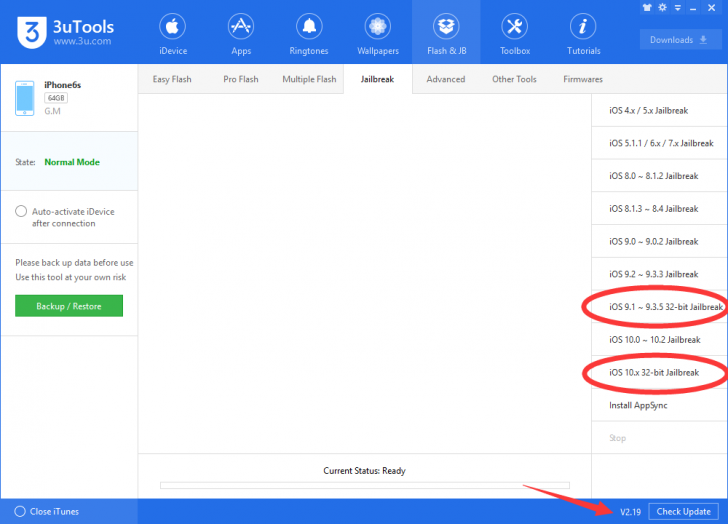The image size is (728, 524).
Task: Open settings gear in title bar
Action: tap(663, 7)
